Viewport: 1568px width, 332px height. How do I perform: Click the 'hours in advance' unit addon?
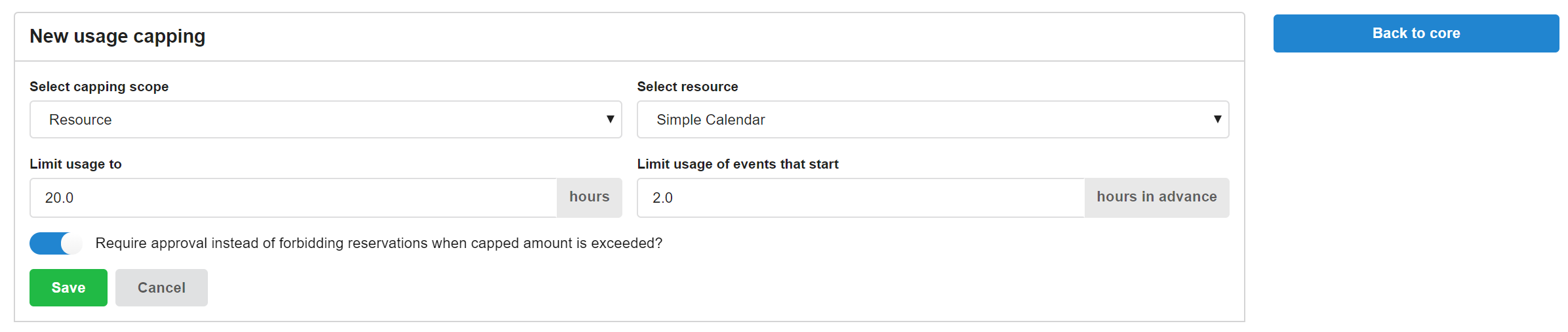tap(1156, 197)
